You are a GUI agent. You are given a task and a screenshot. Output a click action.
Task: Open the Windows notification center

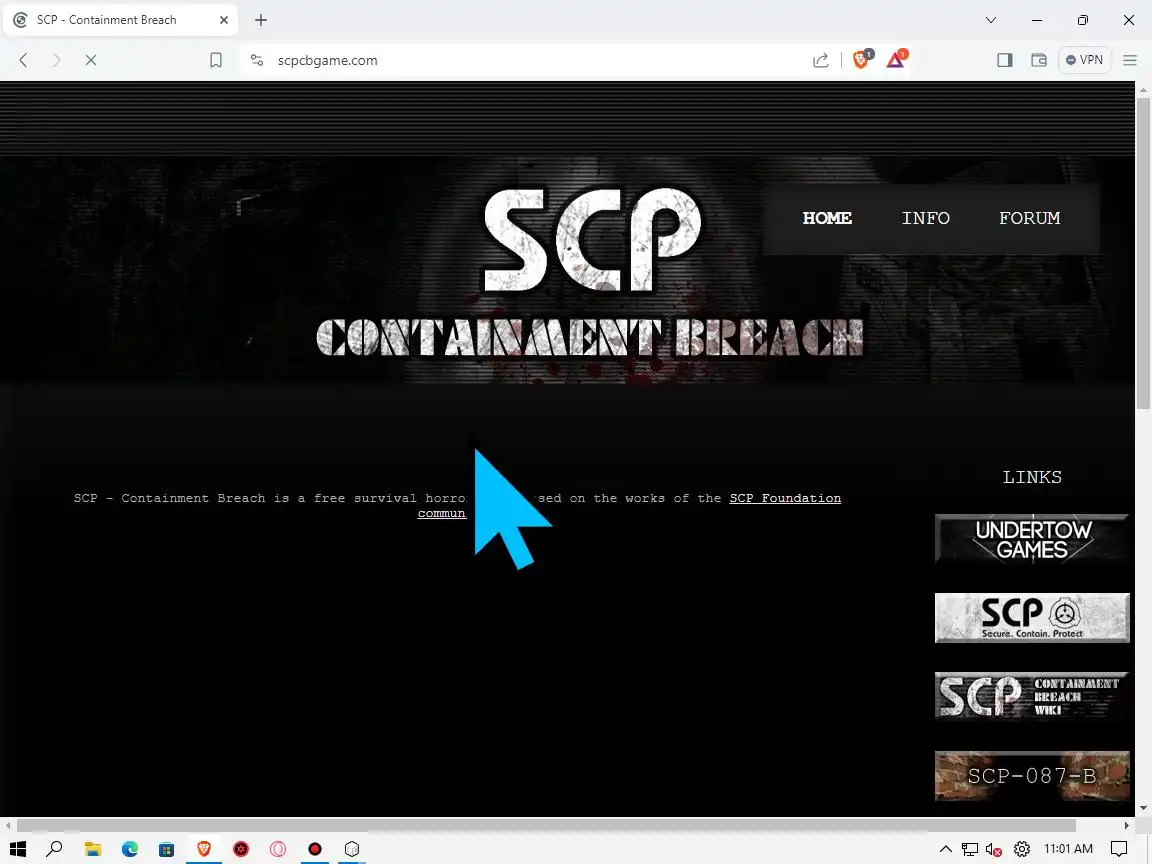(1119, 849)
